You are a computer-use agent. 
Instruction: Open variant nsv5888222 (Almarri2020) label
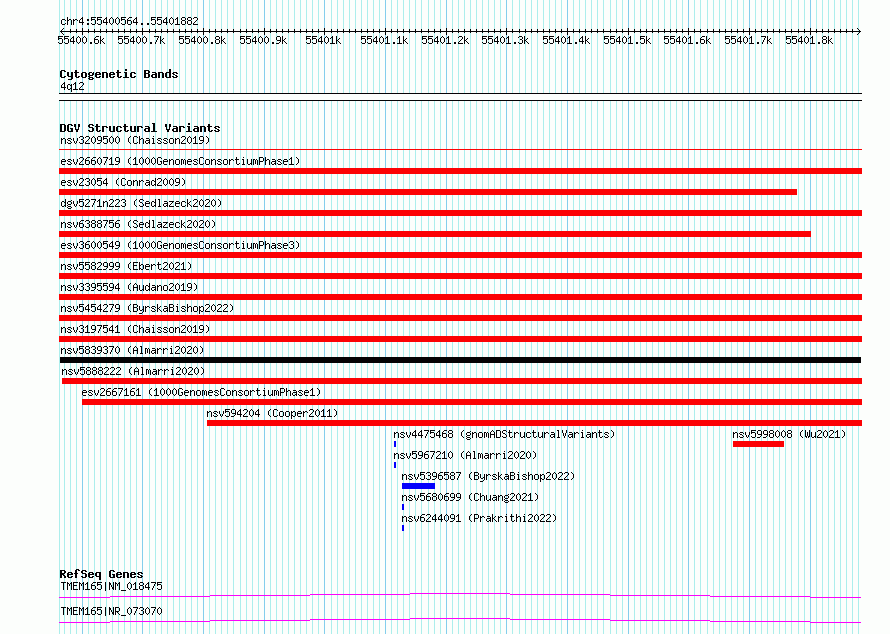133,371
